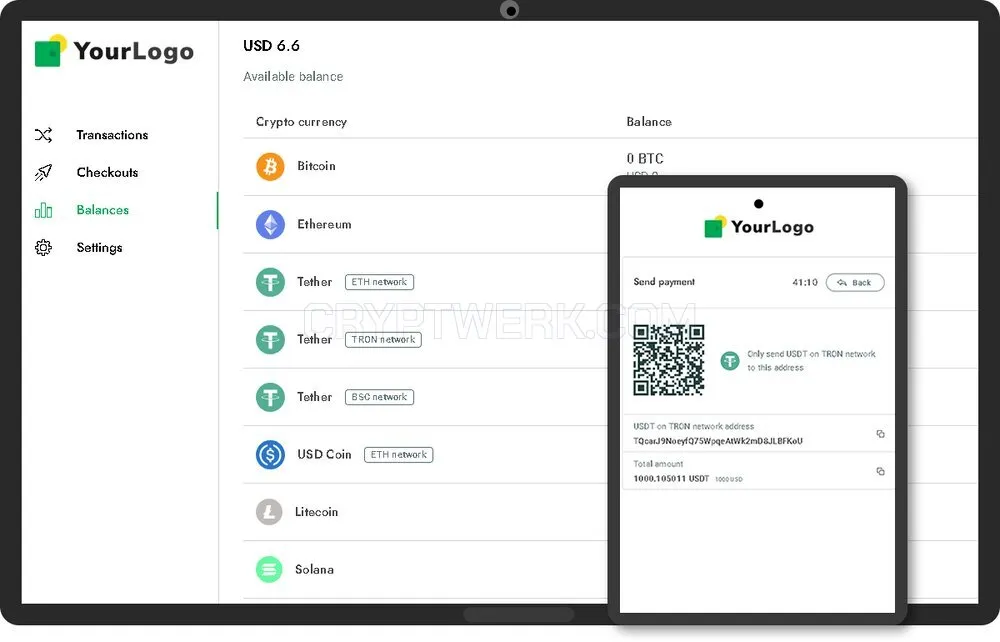Click the YourLogo logo in payment panel
1000x642 pixels.
(759, 227)
